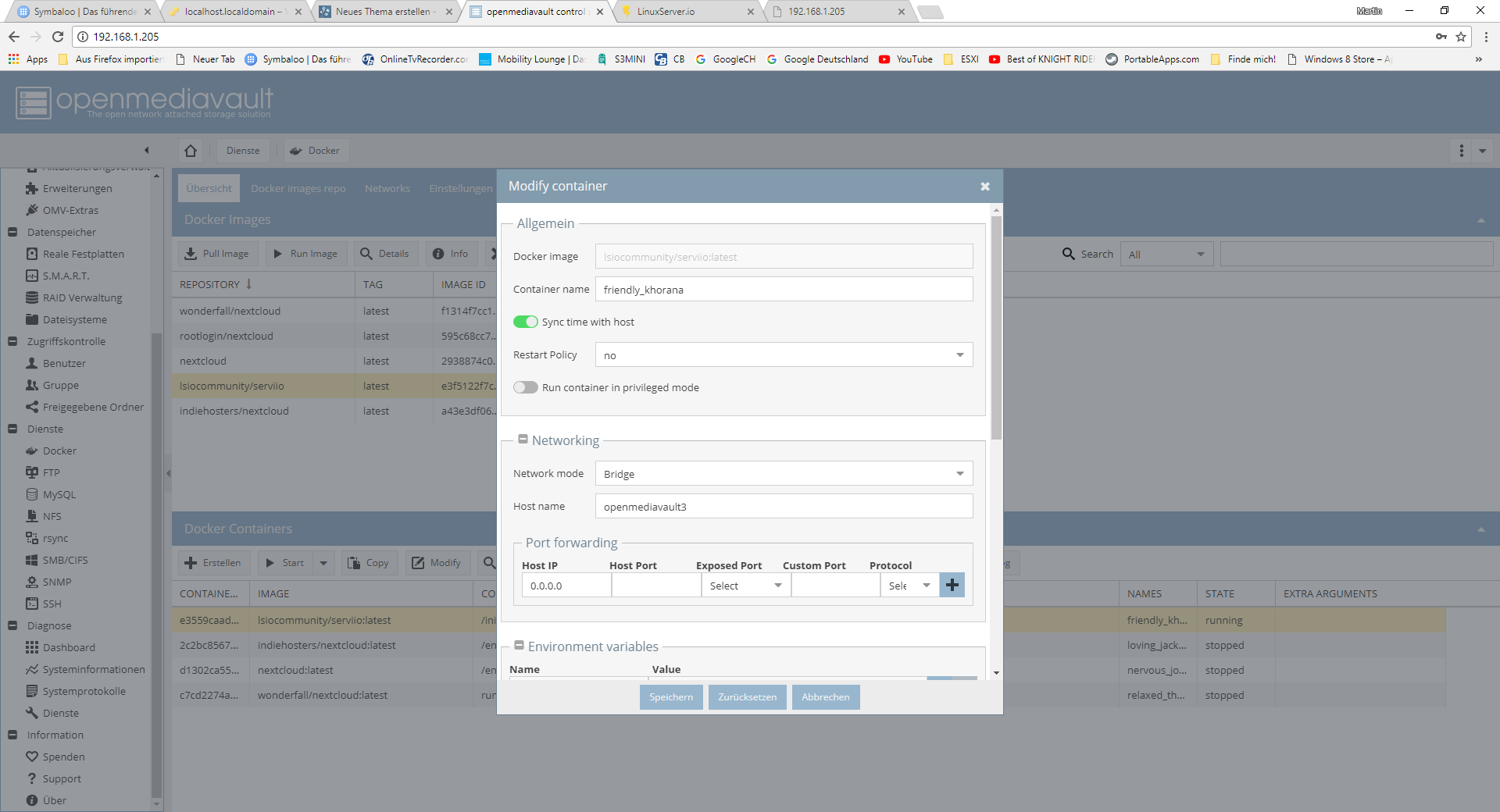Open Dienste breadcrumb item

(x=243, y=151)
